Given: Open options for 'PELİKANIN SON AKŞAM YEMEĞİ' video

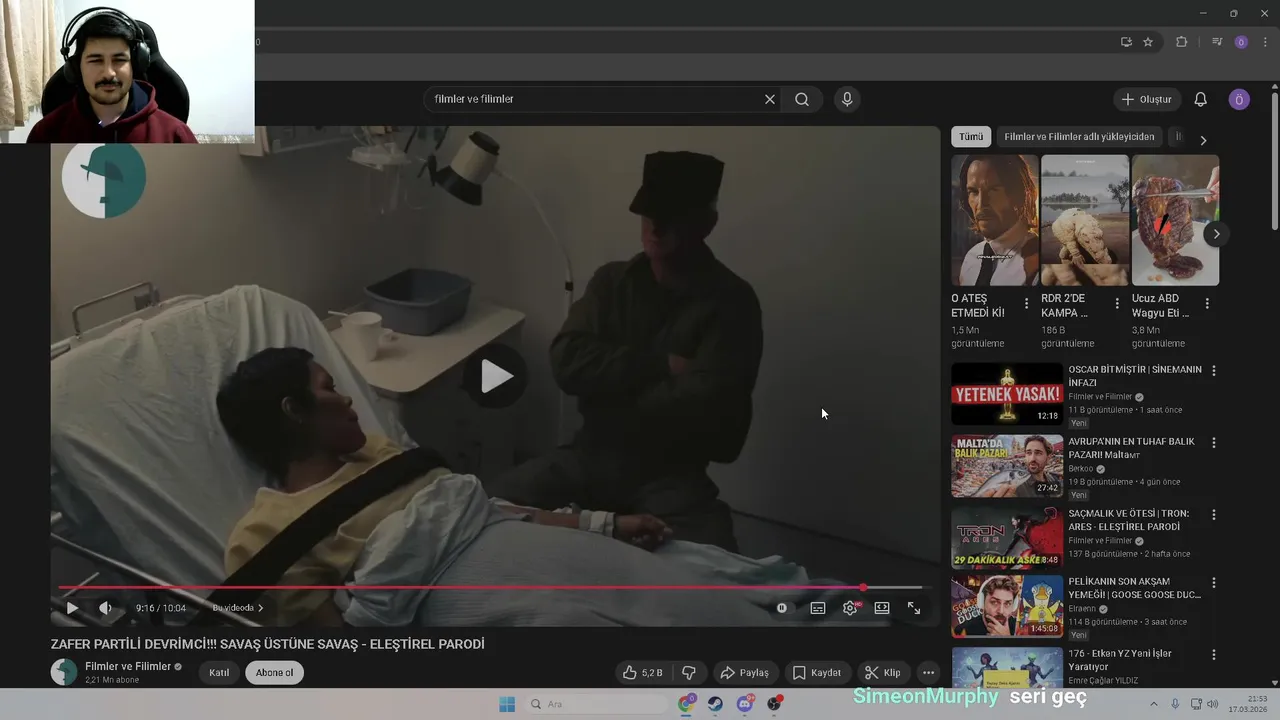Looking at the screenshot, I should [1214, 582].
